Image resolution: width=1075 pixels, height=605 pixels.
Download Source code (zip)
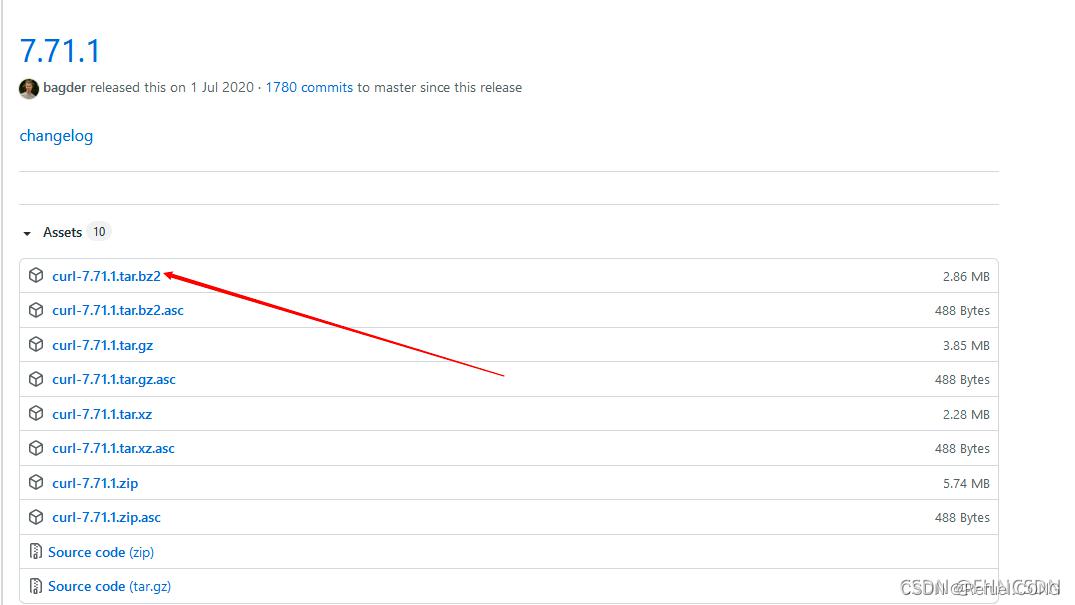point(101,552)
